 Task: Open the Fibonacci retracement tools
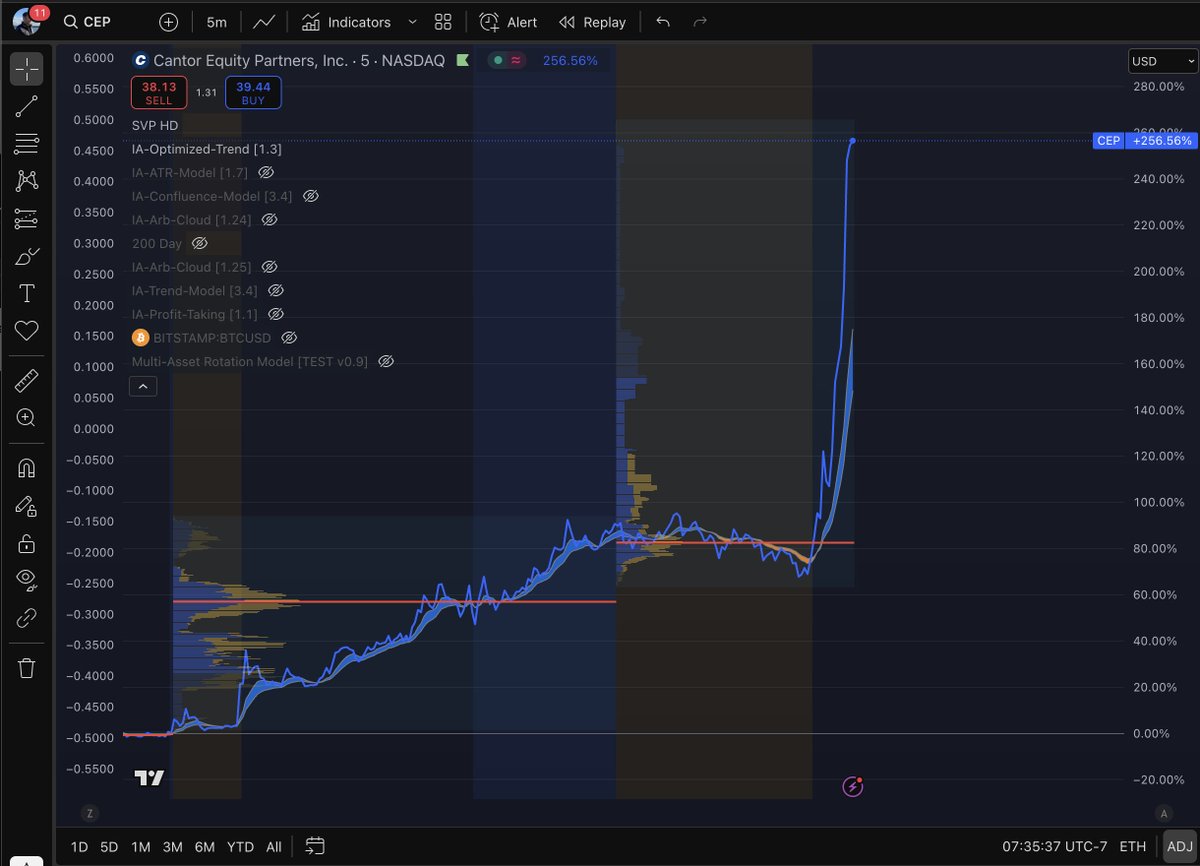pyautogui.click(x=27, y=144)
